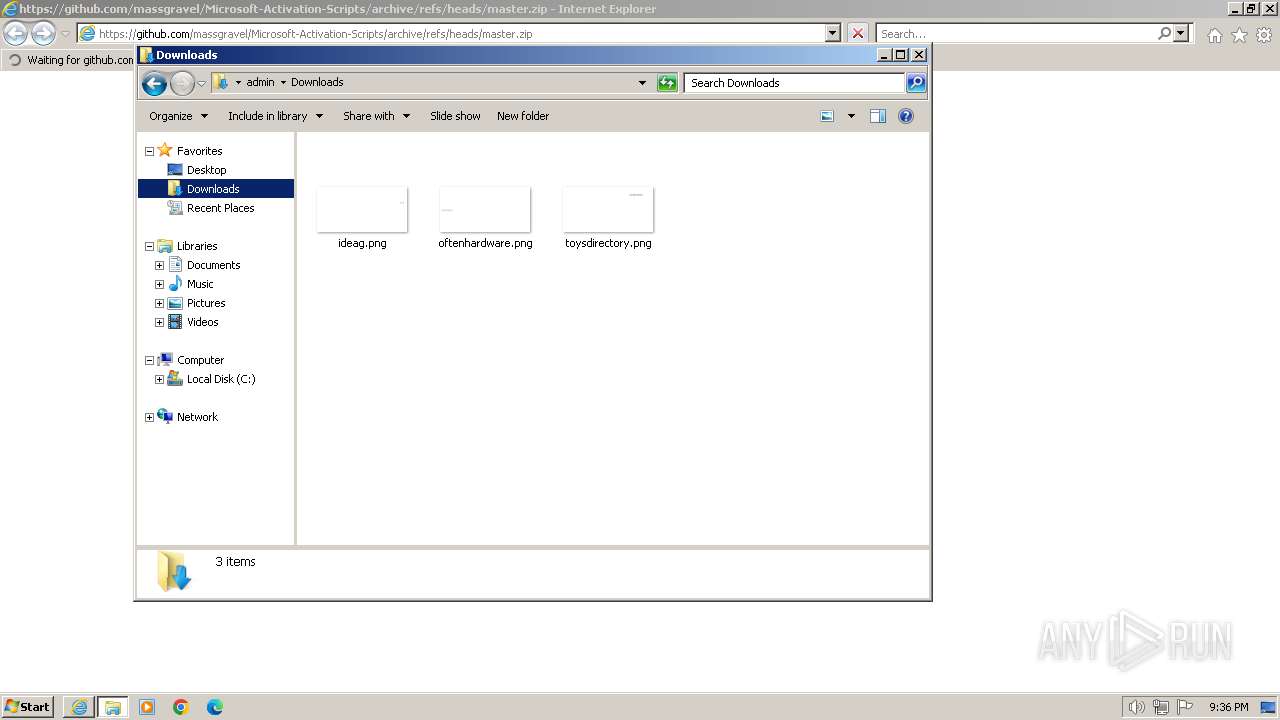Viewport: 1280px width, 720px height.
Task: Select Local Disk (C:)
Action: 221,379
